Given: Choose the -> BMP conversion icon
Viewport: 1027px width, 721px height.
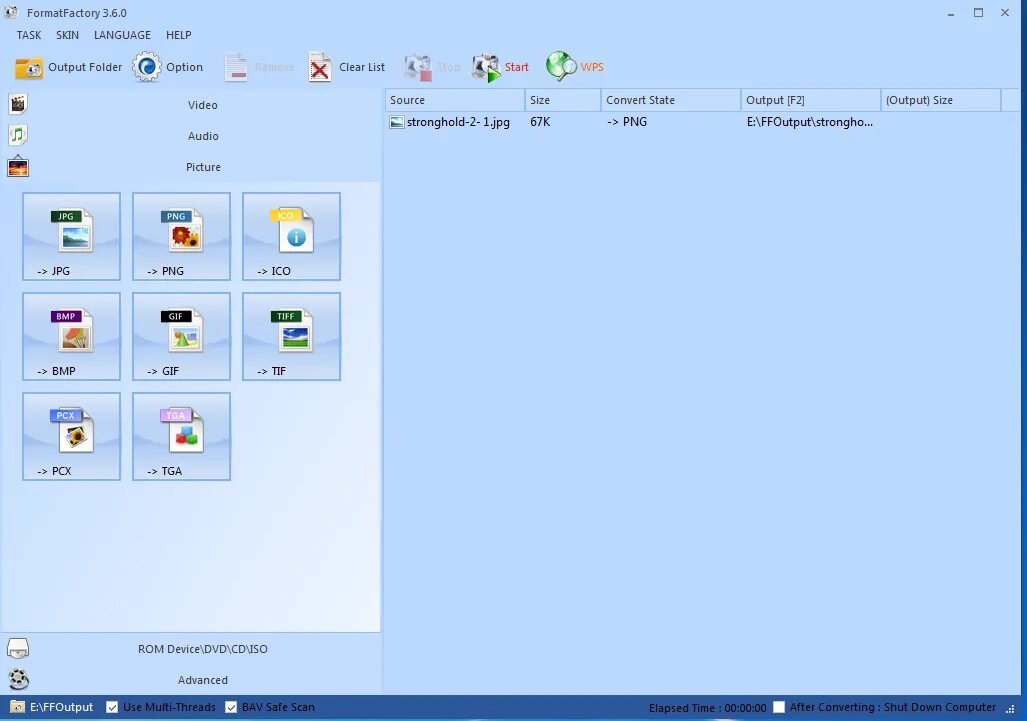Looking at the screenshot, I should [x=71, y=337].
